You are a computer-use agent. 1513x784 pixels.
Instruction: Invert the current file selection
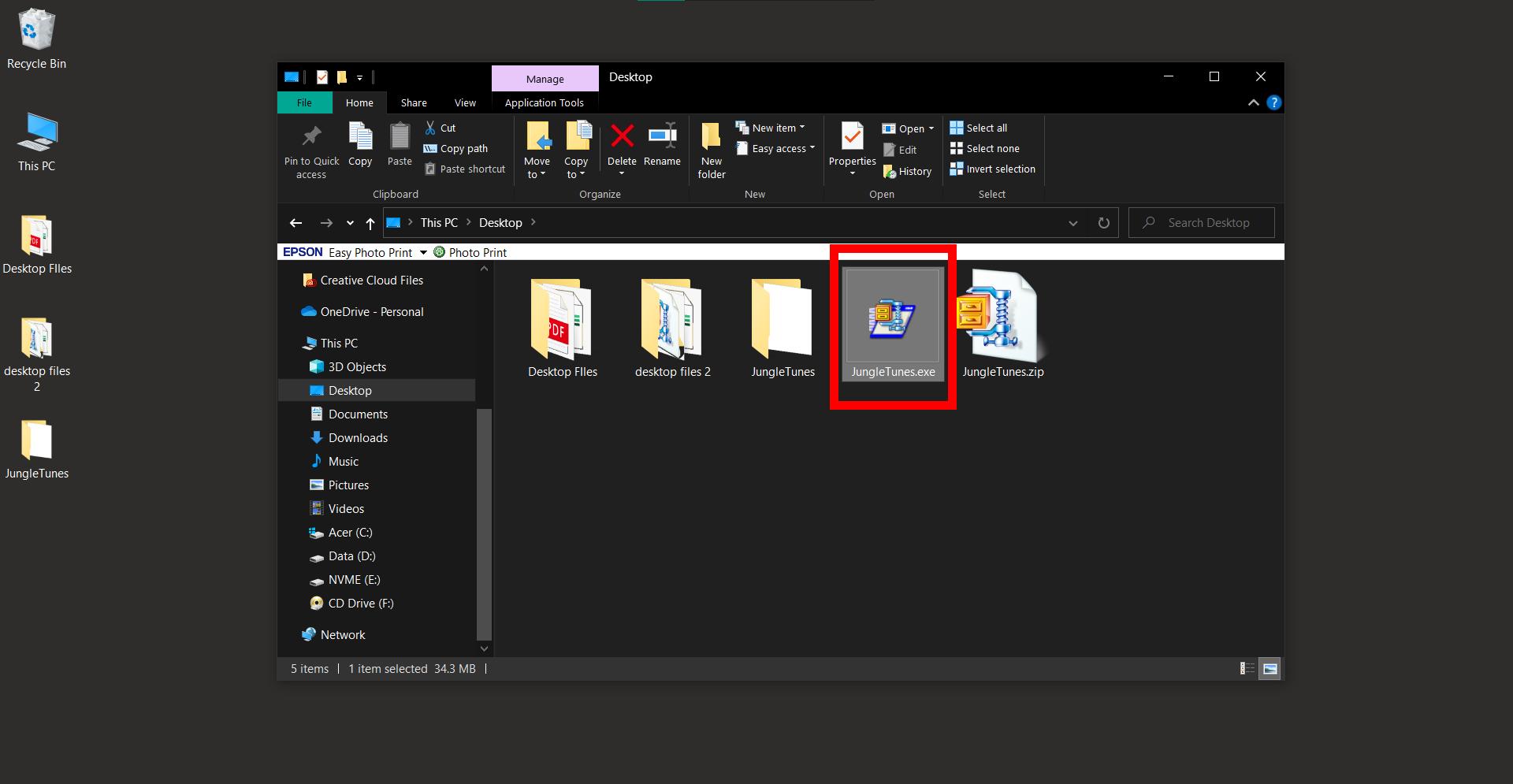pos(992,169)
